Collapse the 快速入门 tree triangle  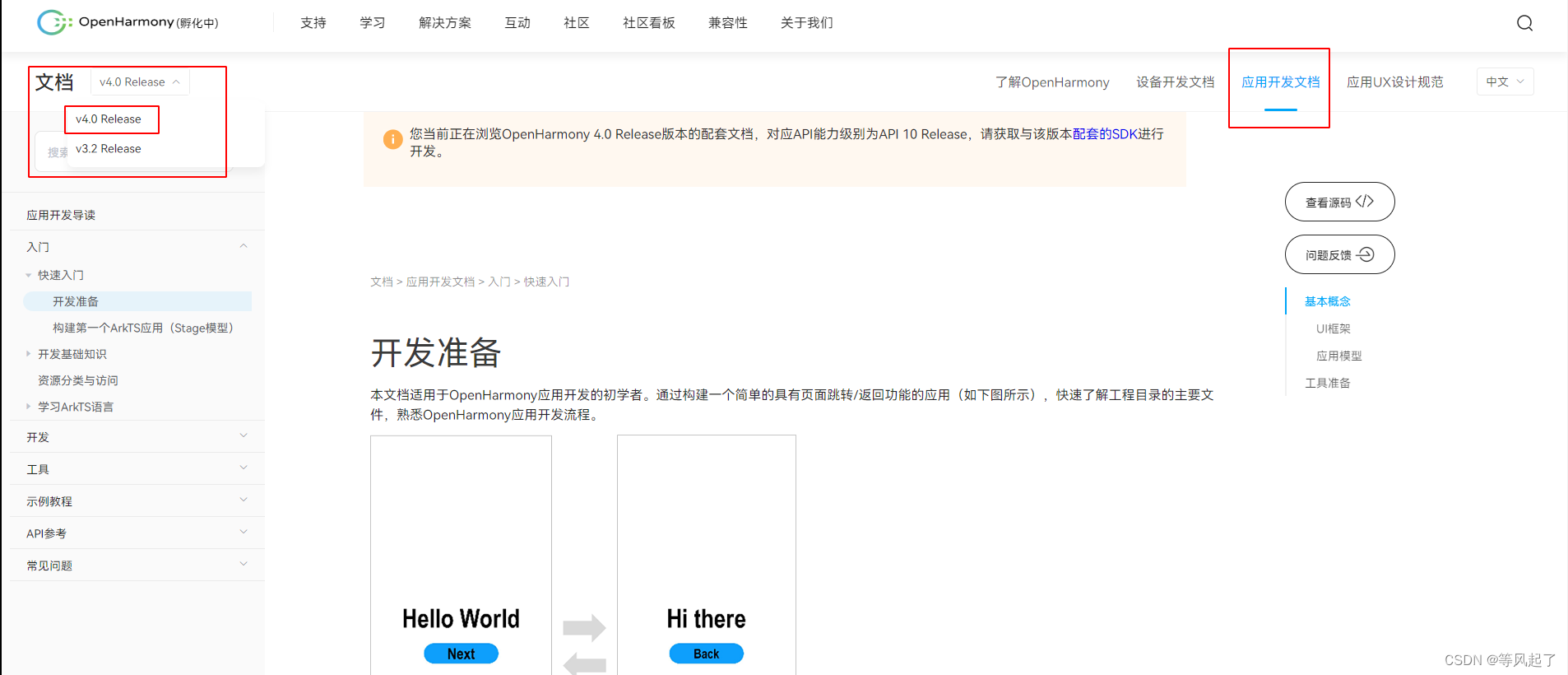[29, 275]
